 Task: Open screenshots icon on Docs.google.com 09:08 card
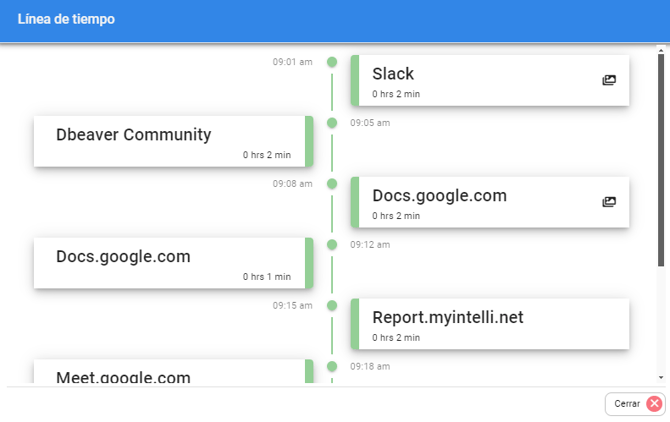609,202
